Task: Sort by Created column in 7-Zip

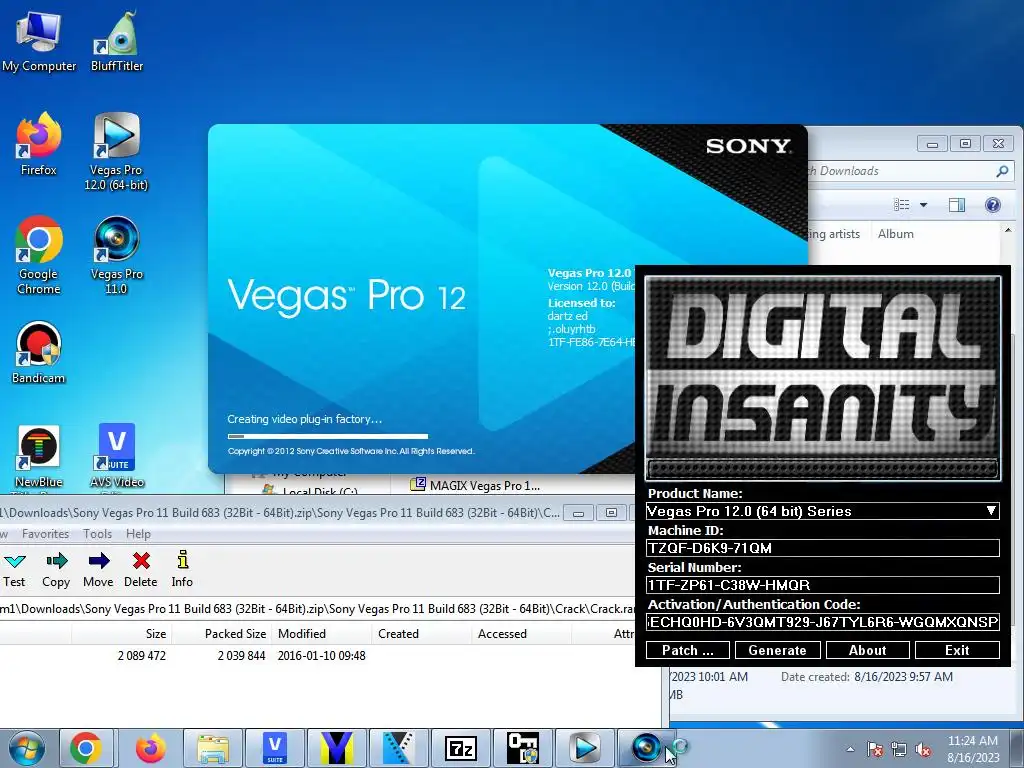Action: (x=422, y=633)
